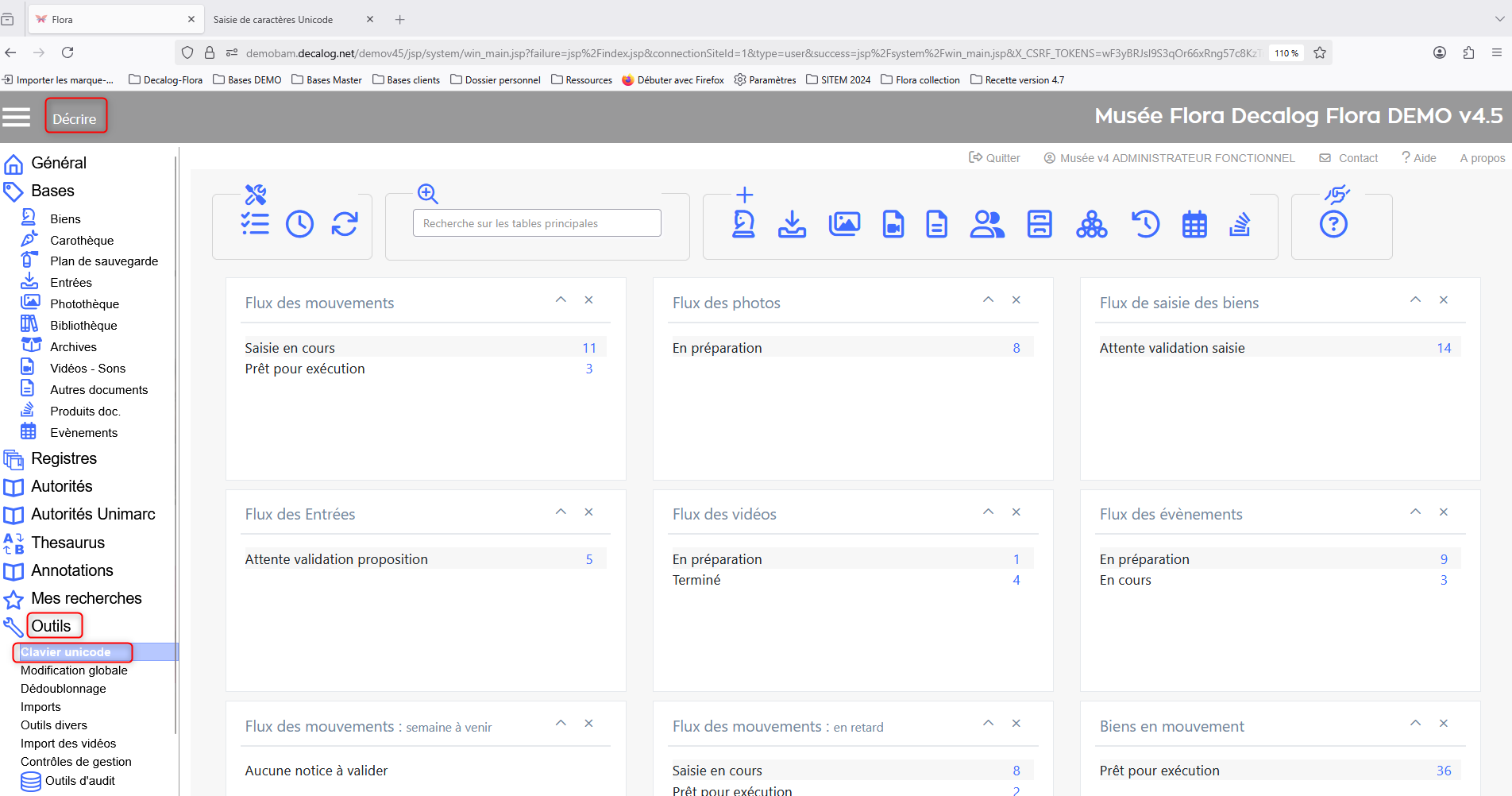Click the refresh arrows icon in toolbar
The width and height of the screenshot is (1512, 796).
pos(345,224)
